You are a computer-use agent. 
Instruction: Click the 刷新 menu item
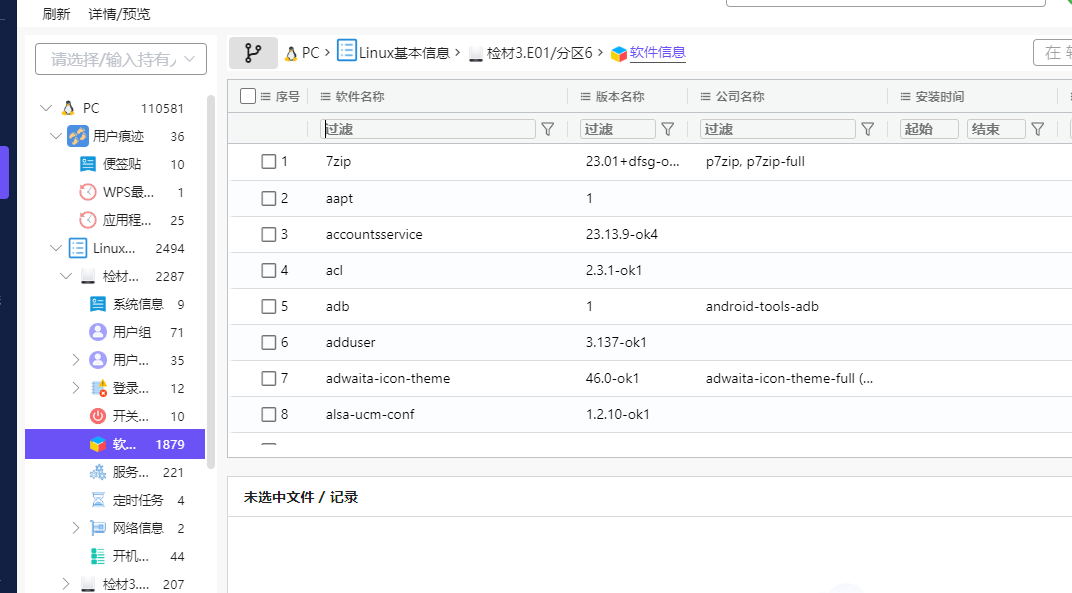(57, 14)
